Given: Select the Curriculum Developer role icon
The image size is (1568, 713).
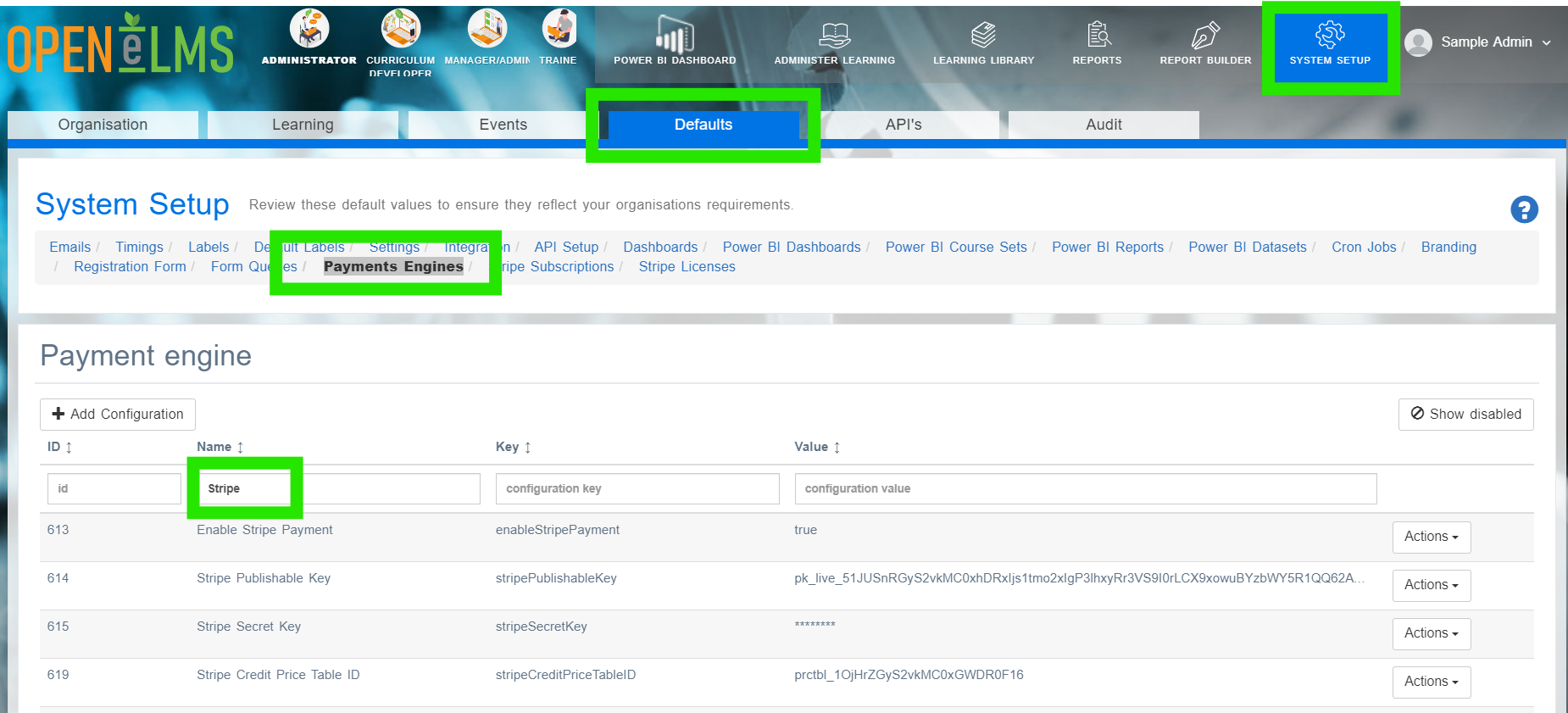Looking at the screenshot, I should 400,29.
